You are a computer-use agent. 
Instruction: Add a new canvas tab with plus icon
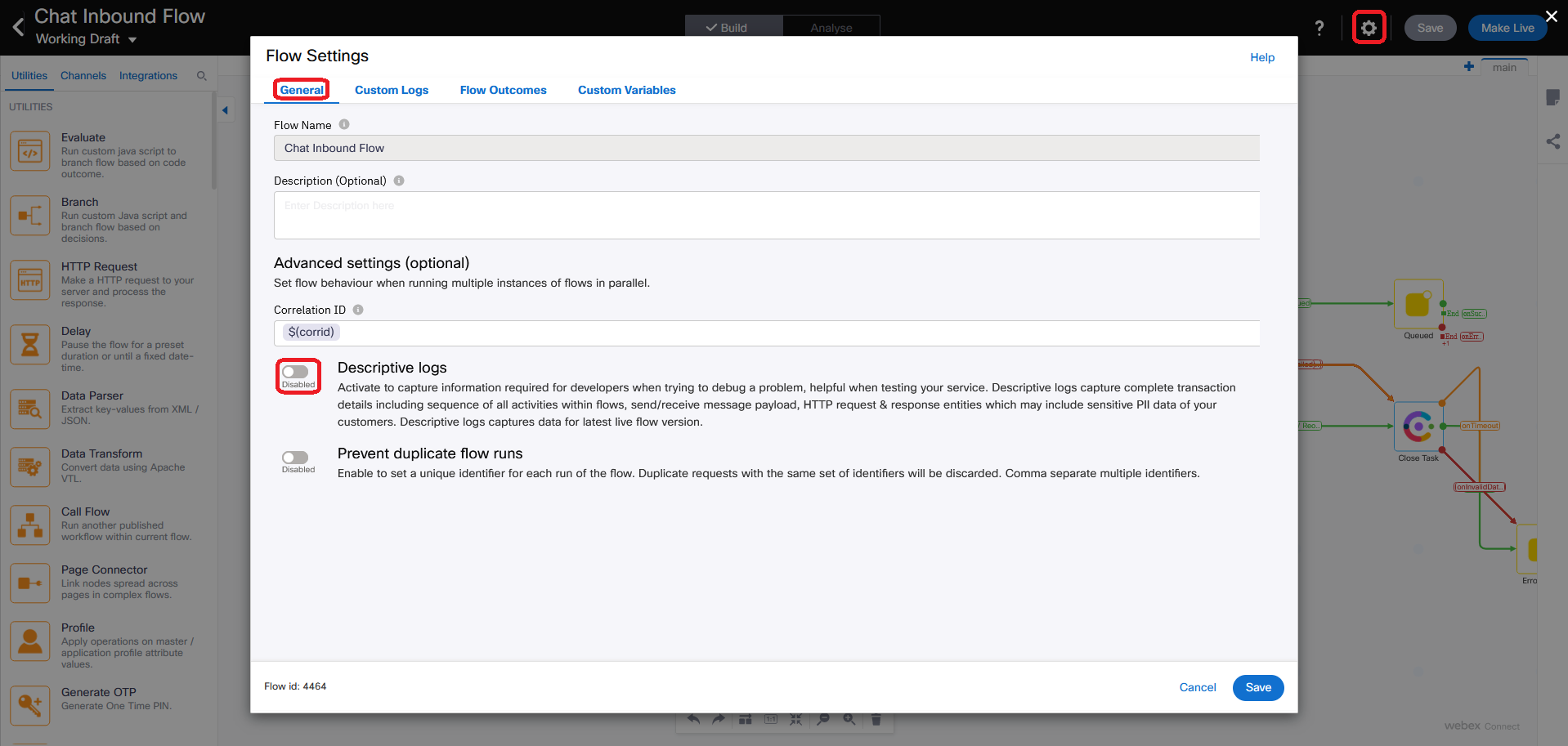pyautogui.click(x=1469, y=66)
